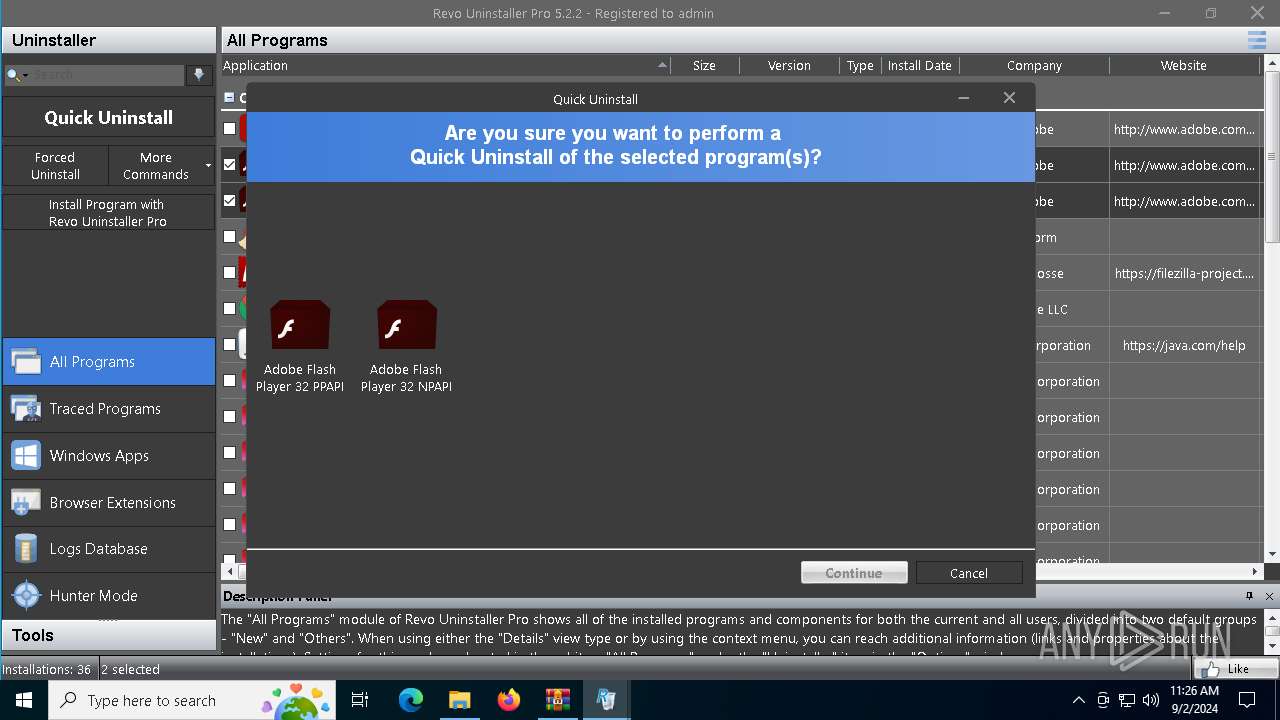Click the Quick Uninstall sidebar button
1280x720 pixels.
coord(108,117)
